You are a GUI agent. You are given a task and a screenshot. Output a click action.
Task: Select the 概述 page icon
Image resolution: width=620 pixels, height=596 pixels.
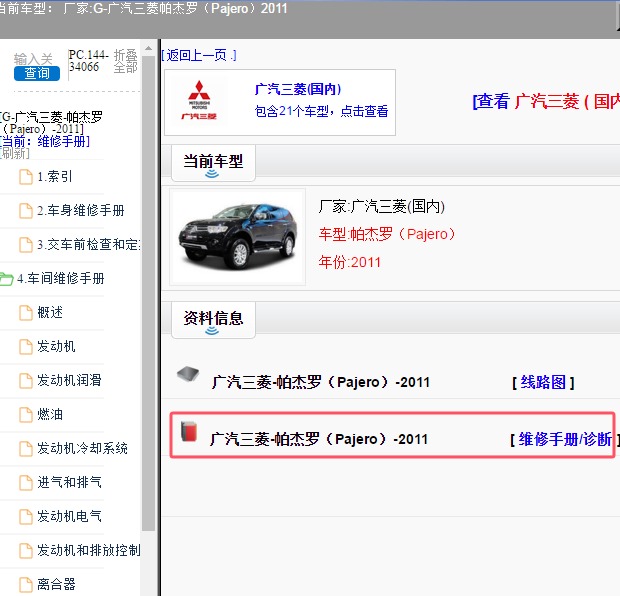point(26,313)
